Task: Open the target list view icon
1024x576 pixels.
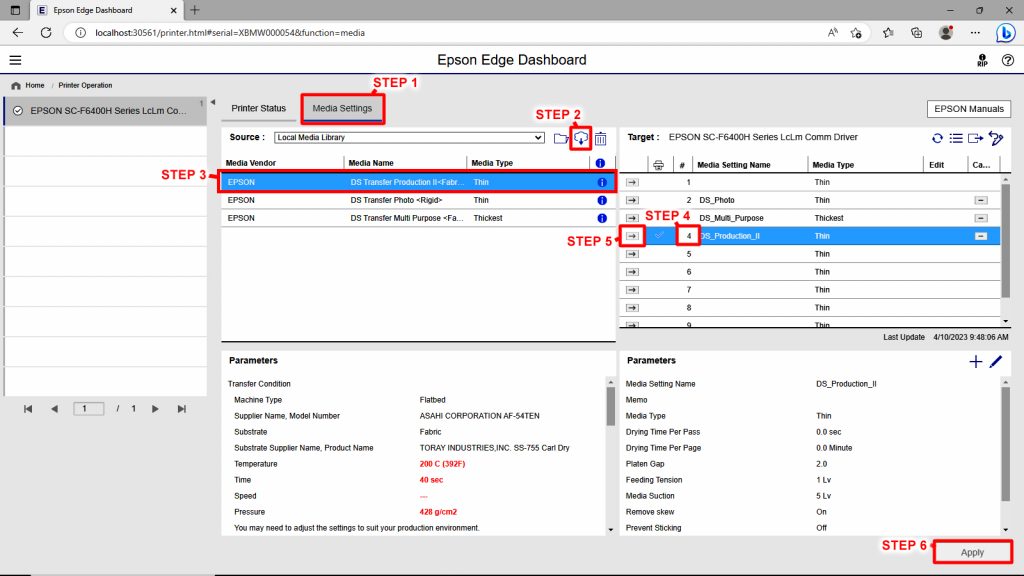Action: (956, 138)
